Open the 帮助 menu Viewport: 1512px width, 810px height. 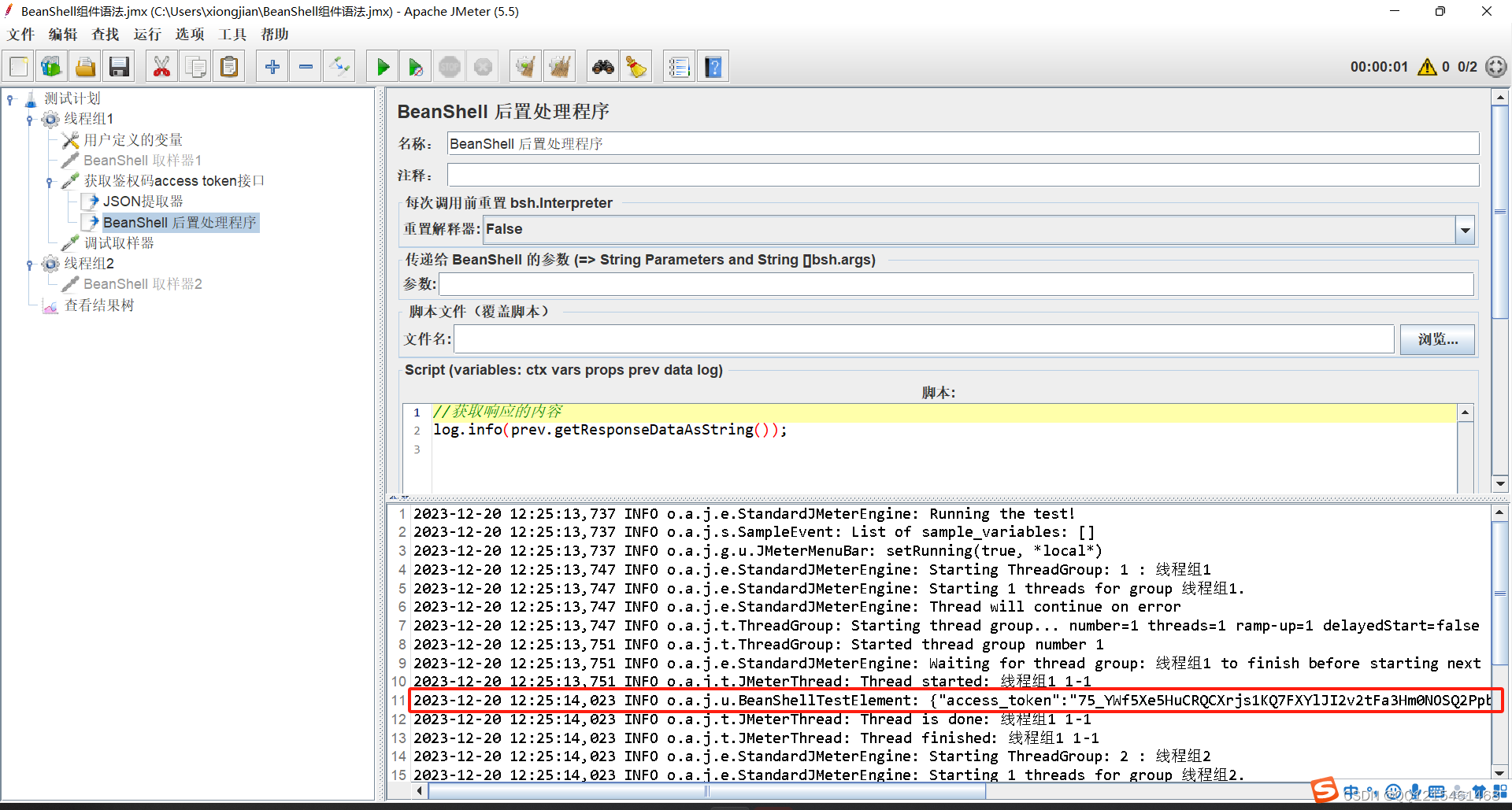pos(275,35)
